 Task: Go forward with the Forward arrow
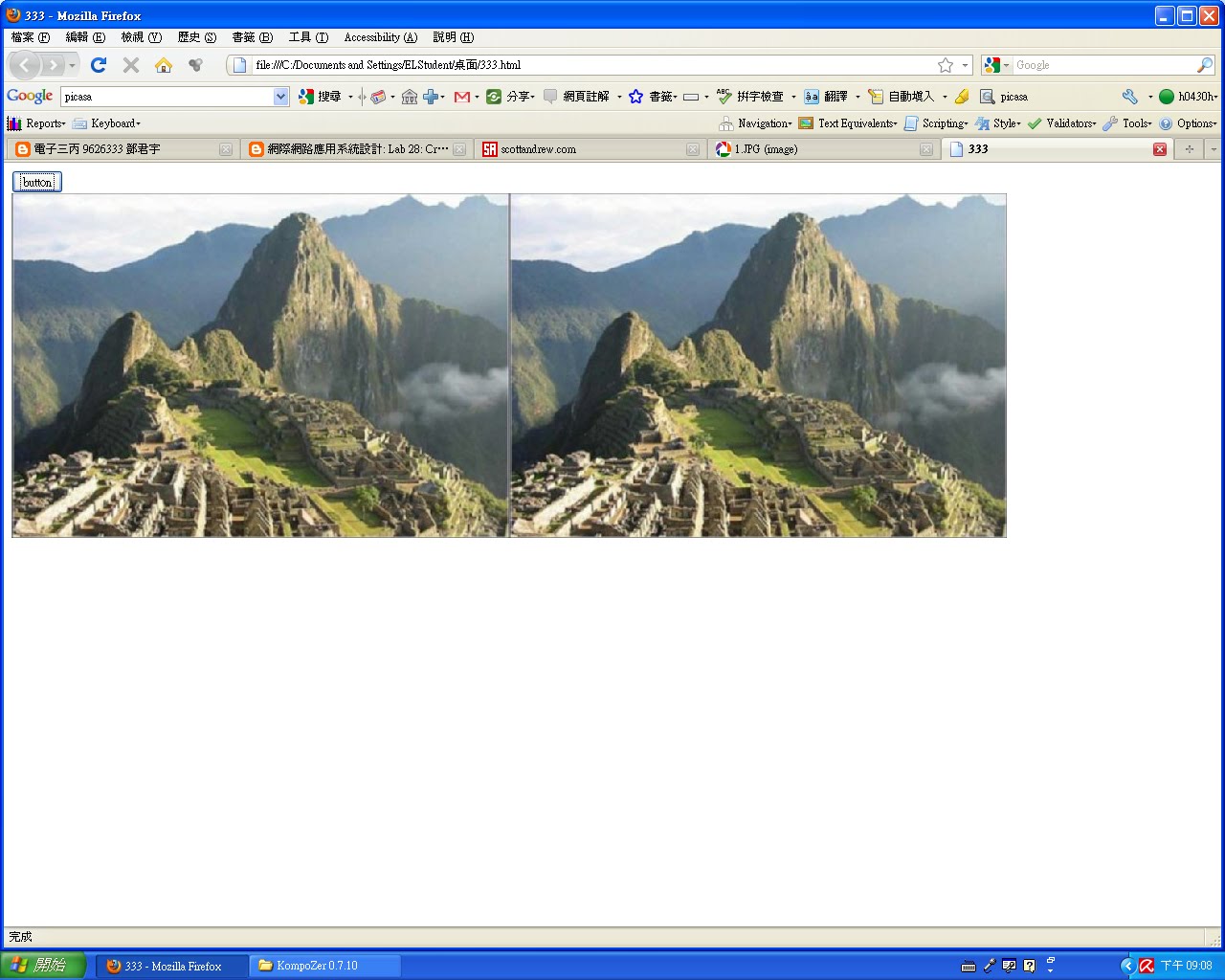click(x=53, y=65)
